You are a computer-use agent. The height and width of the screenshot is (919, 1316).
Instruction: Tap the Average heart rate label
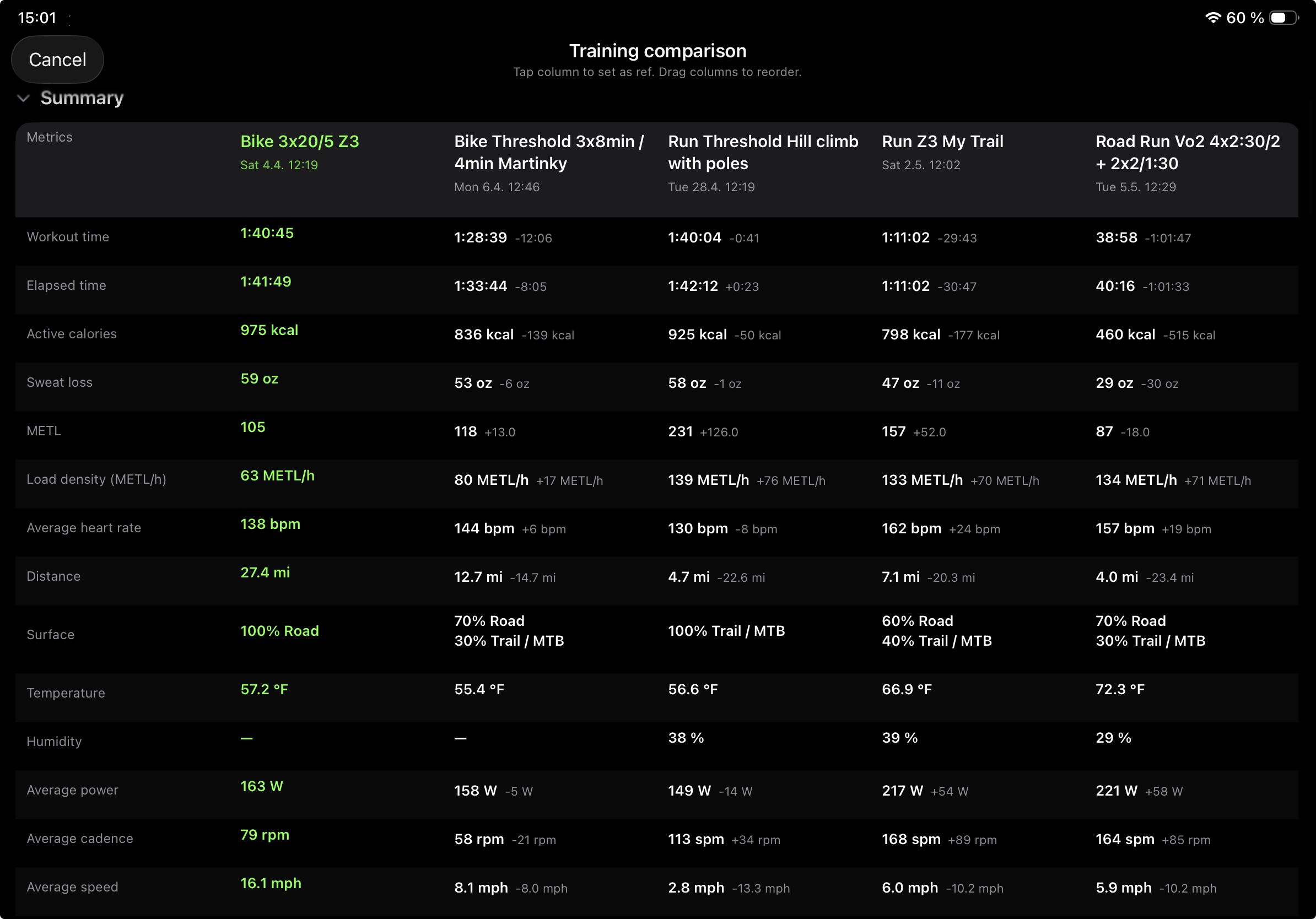point(84,528)
